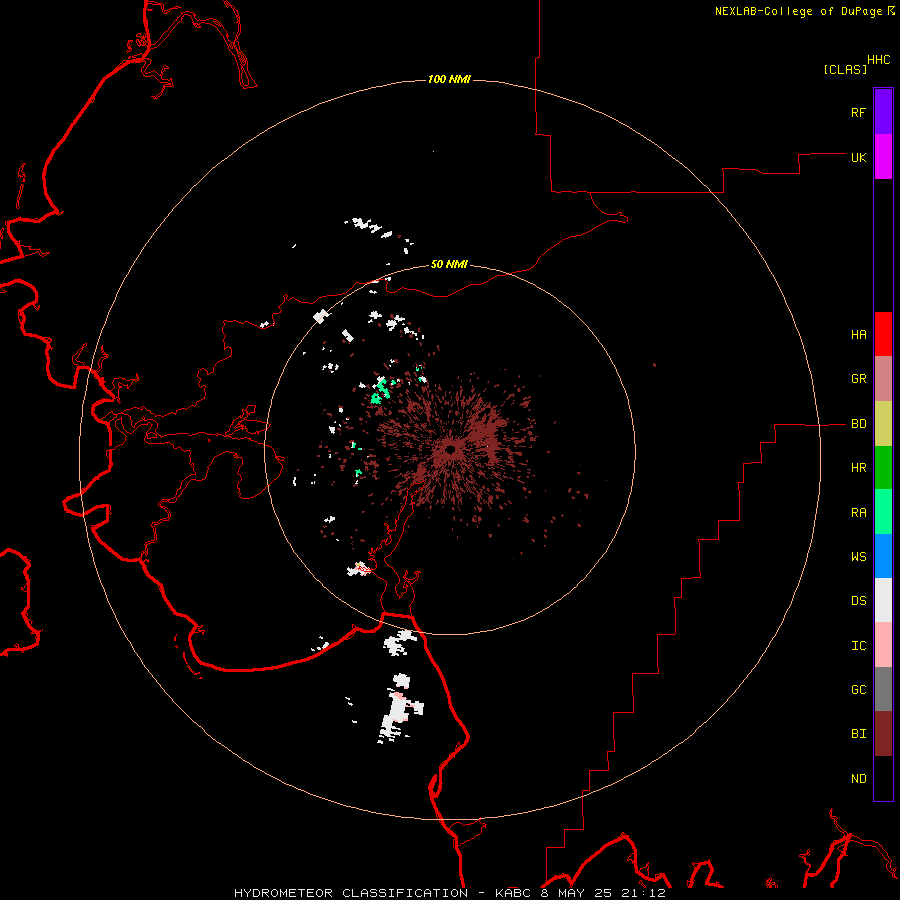Click the DS legend label
The height and width of the screenshot is (900, 900).
pos(858,601)
